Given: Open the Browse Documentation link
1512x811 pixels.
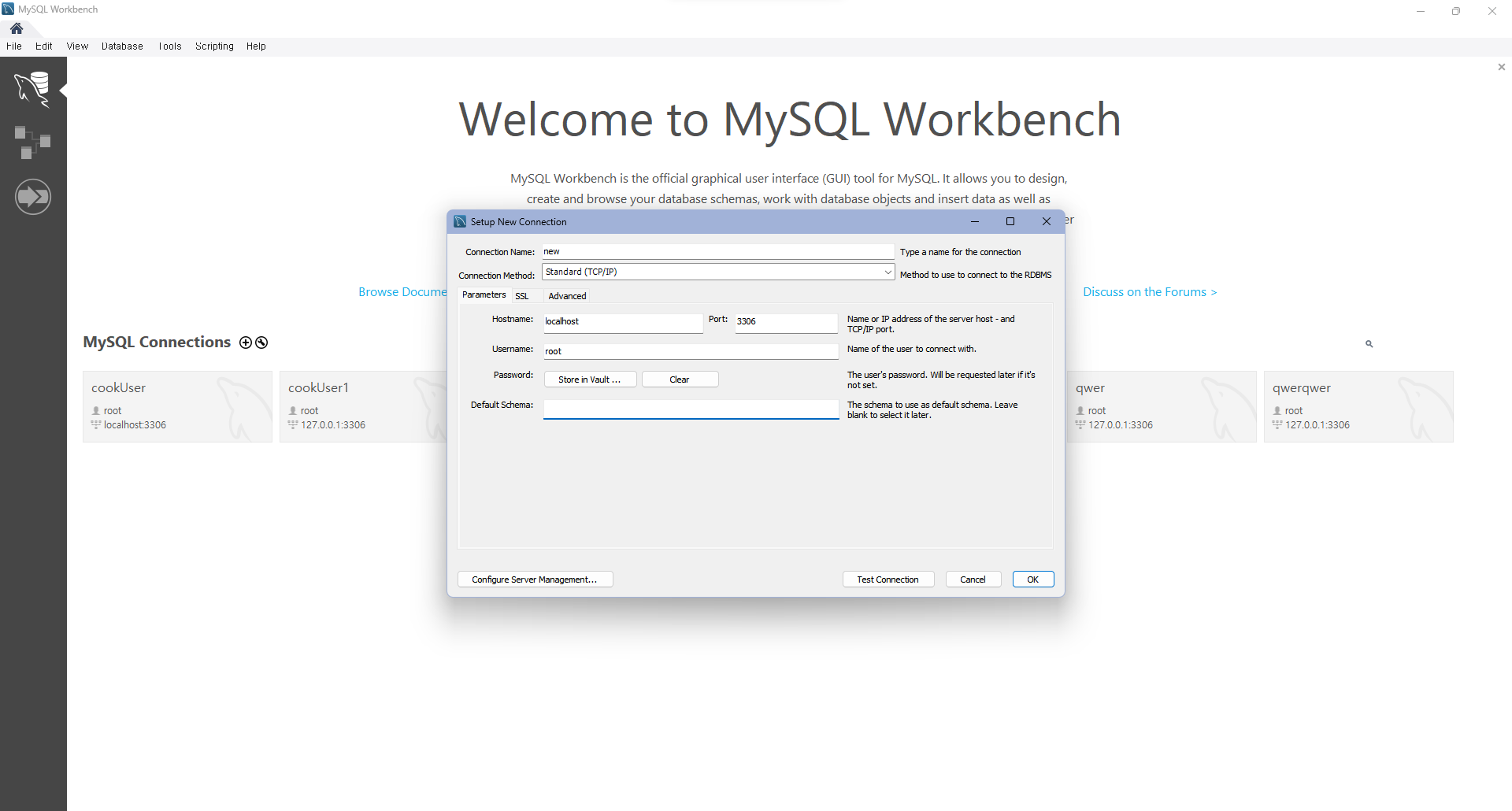Looking at the screenshot, I should coord(402,292).
